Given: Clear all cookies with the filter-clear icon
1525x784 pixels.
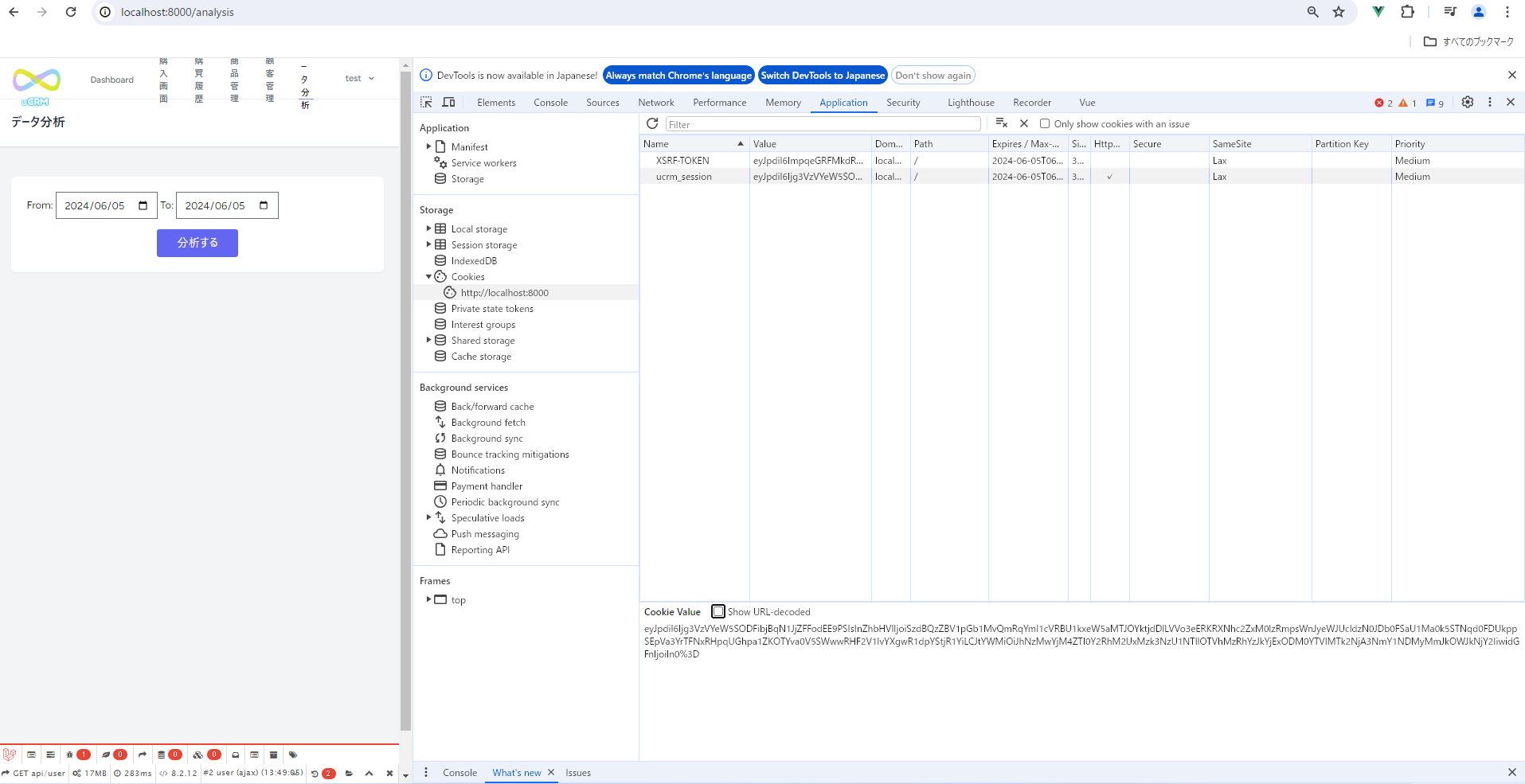Looking at the screenshot, I should tap(1002, 123).
